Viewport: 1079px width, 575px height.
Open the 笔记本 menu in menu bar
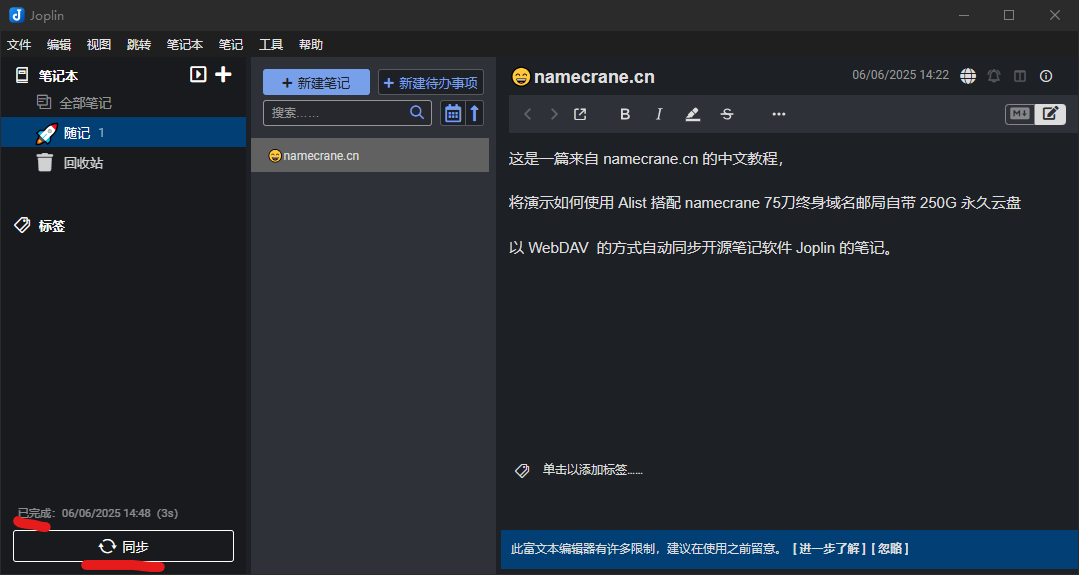pyautogui.click(x=185, y=45)
